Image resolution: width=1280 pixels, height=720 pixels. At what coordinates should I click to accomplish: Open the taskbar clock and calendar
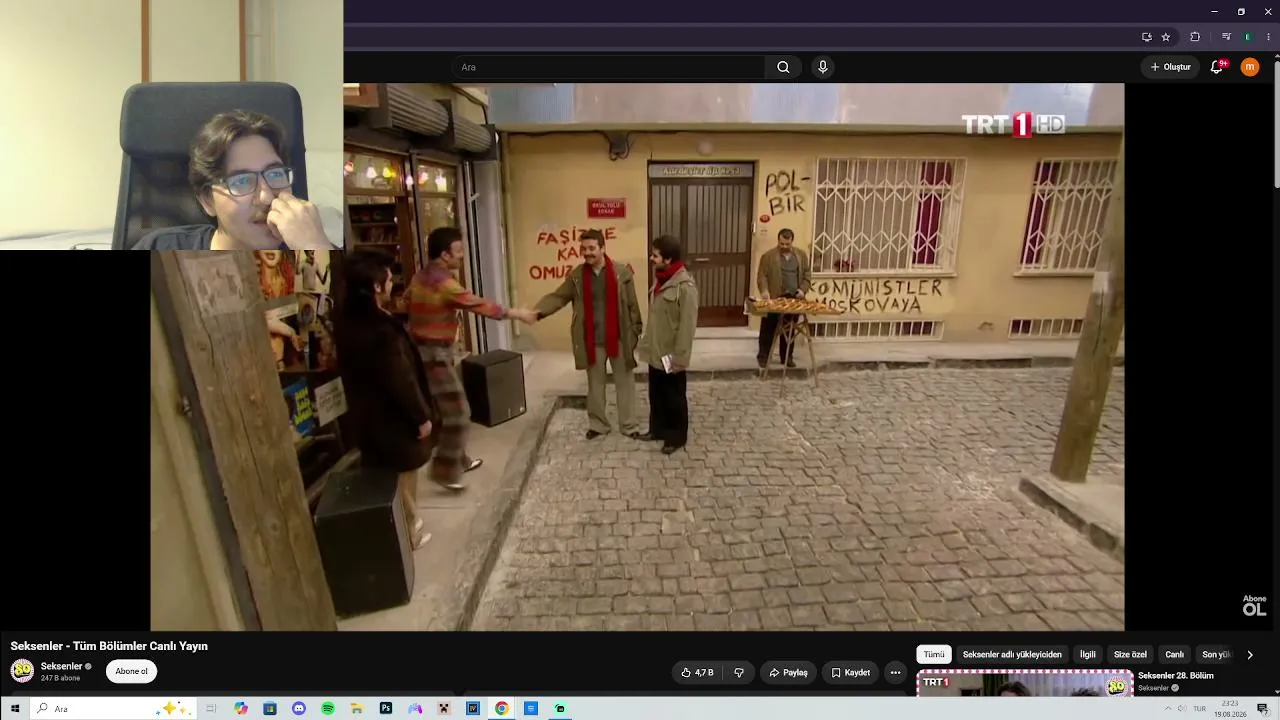coord(1230,709)
